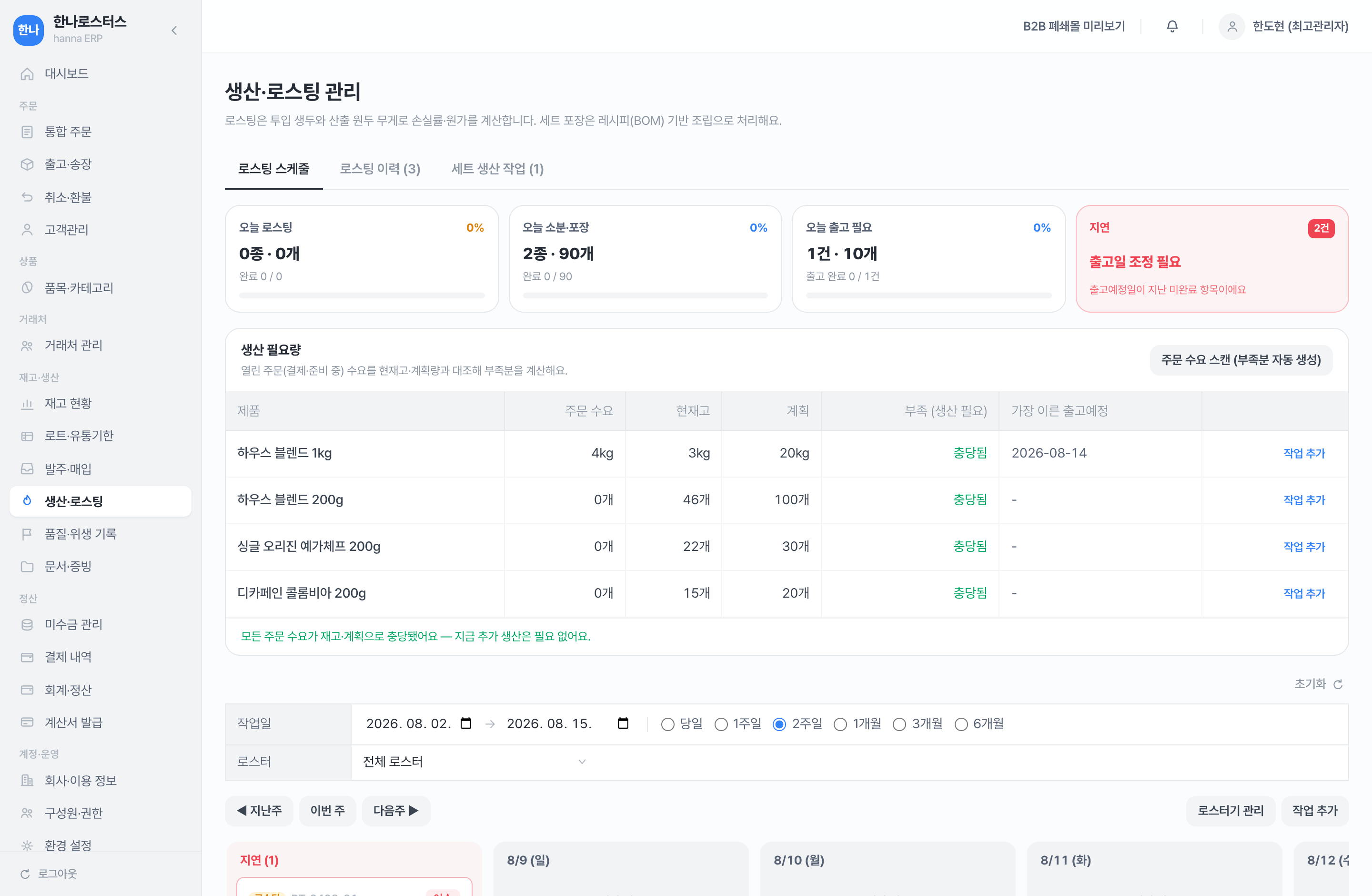Click the 작업 추가 button beside 로스터기 관리
1372x896 pixels.
tap(1314, 811)
